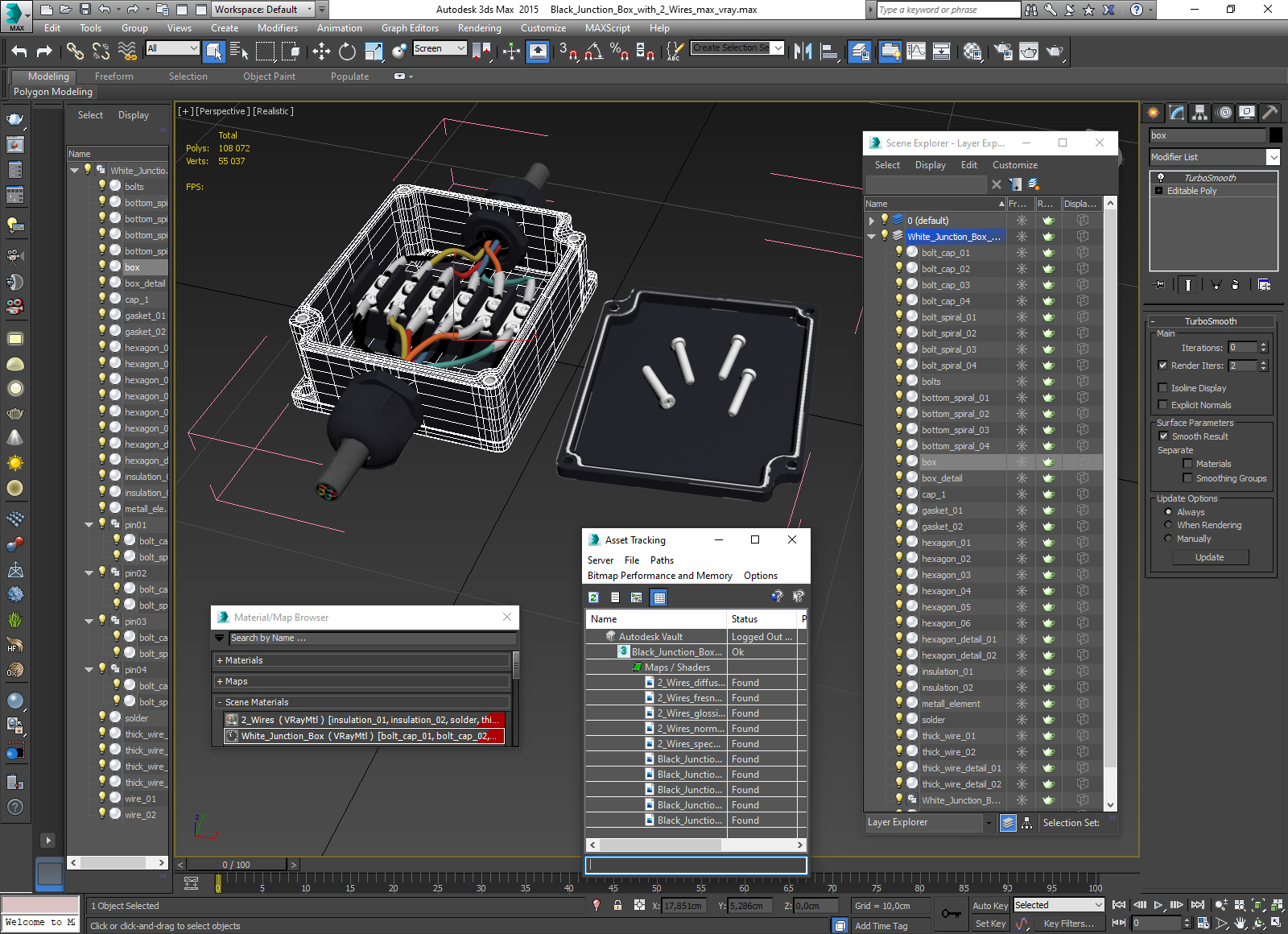Click the Set Key button
This screenshot has width=1288, height=934.
tap(989, 924)
